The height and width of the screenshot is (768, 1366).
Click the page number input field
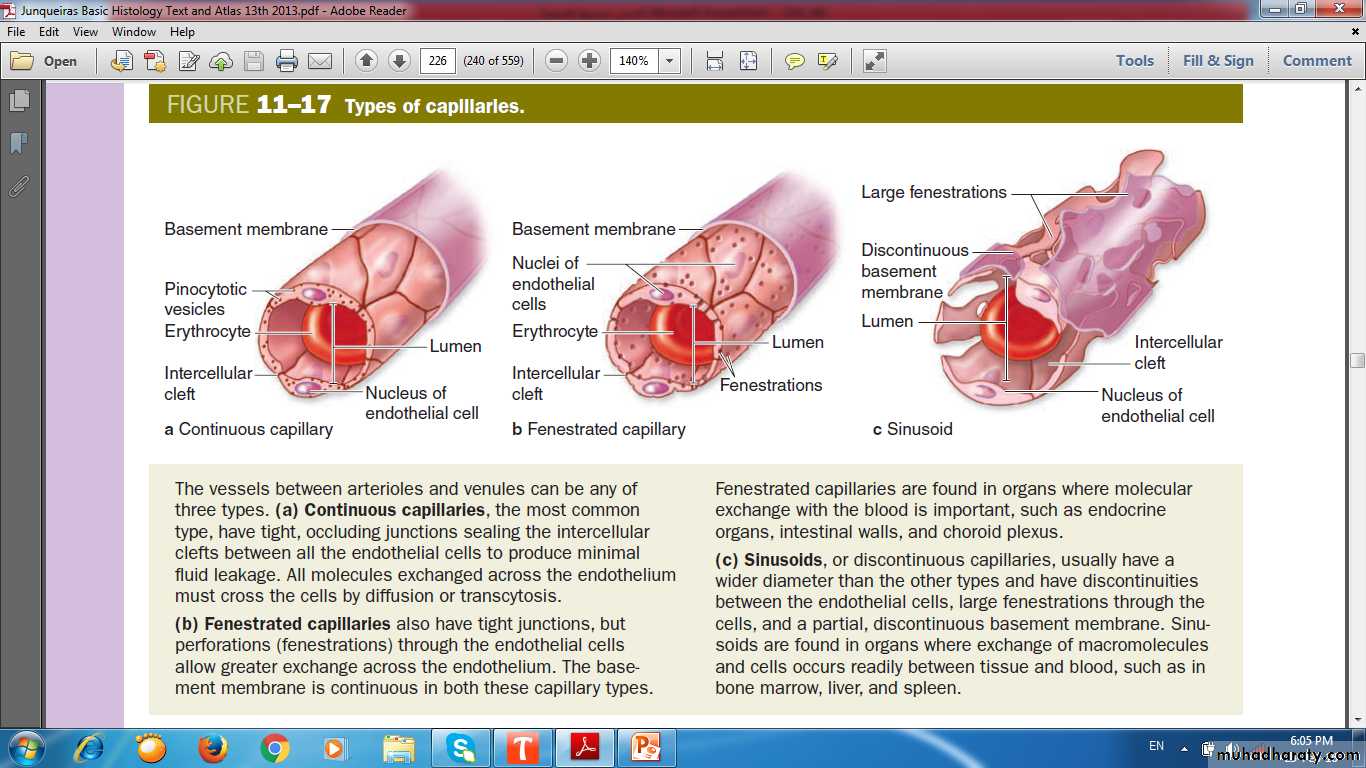click(x=437, y=61)
